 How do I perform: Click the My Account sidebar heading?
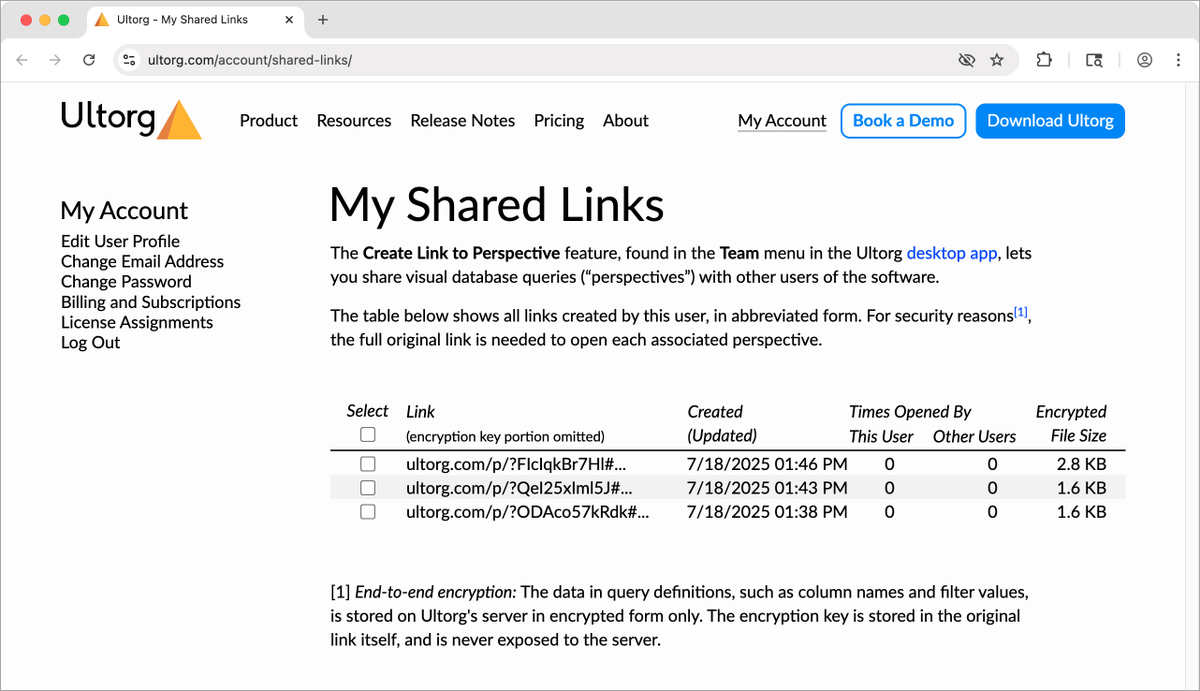[124, 211]
